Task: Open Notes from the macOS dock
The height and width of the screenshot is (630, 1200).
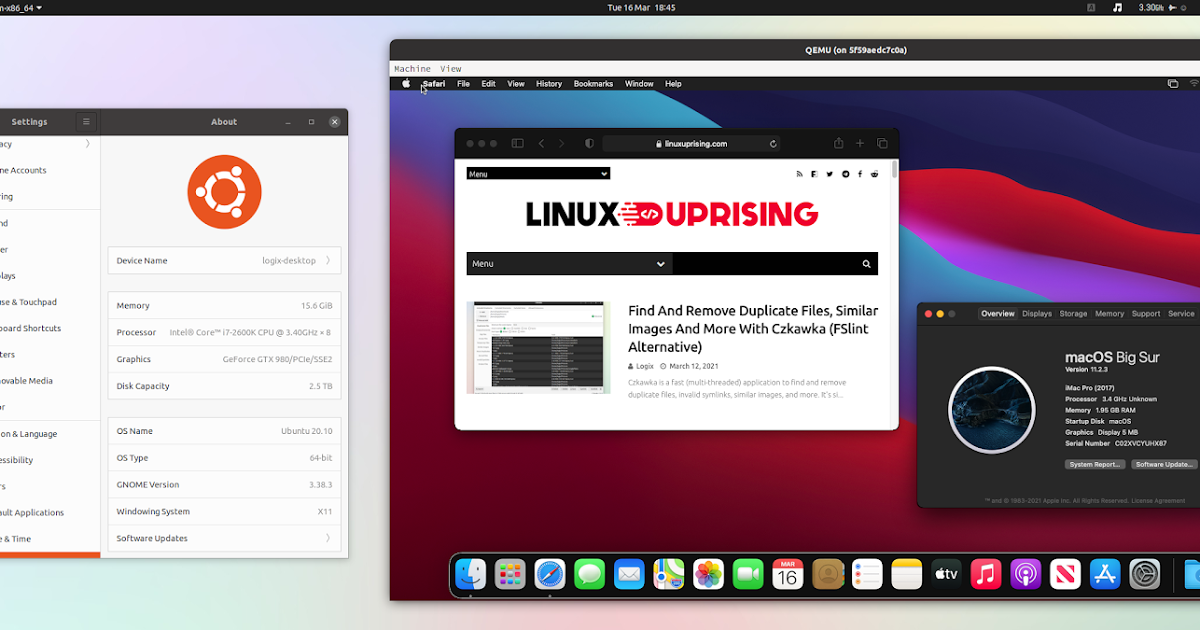Action: (x=906, y=574)
